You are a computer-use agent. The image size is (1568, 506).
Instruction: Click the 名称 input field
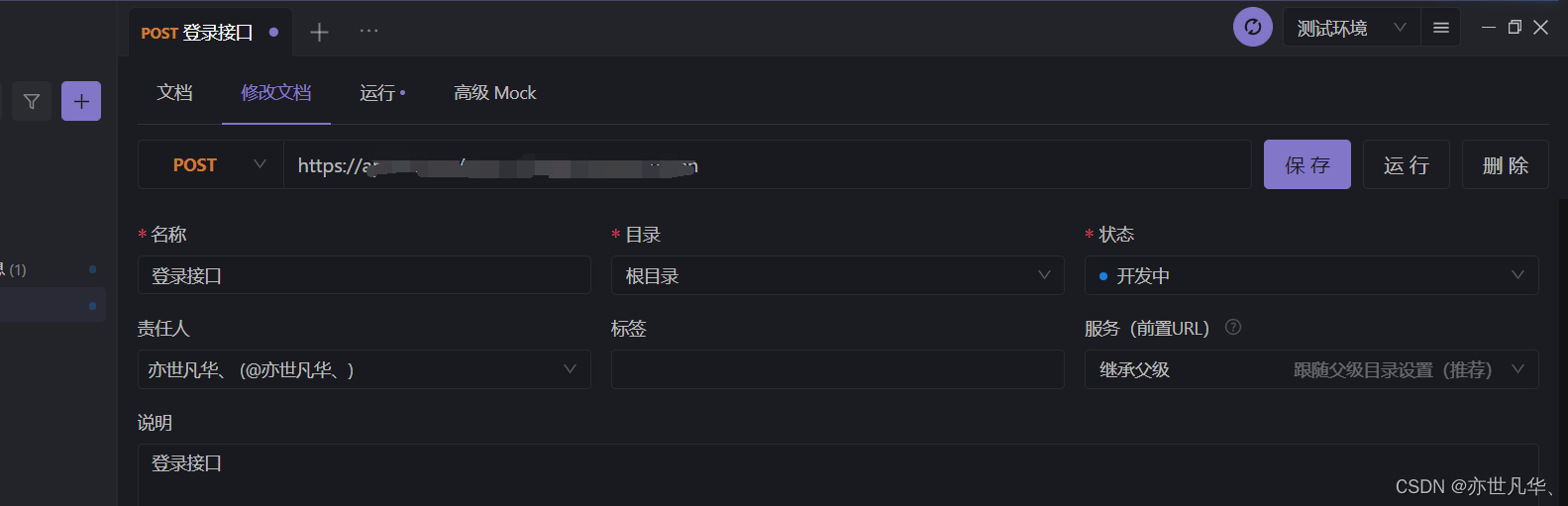(x=364, y=276)
